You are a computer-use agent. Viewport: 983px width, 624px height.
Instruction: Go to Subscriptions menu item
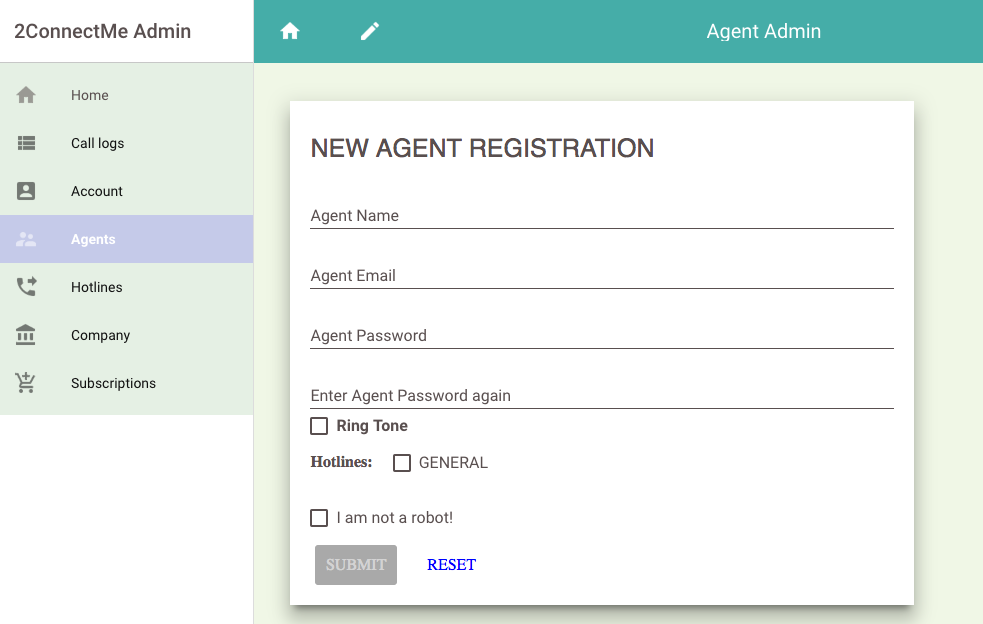[113, 383]
